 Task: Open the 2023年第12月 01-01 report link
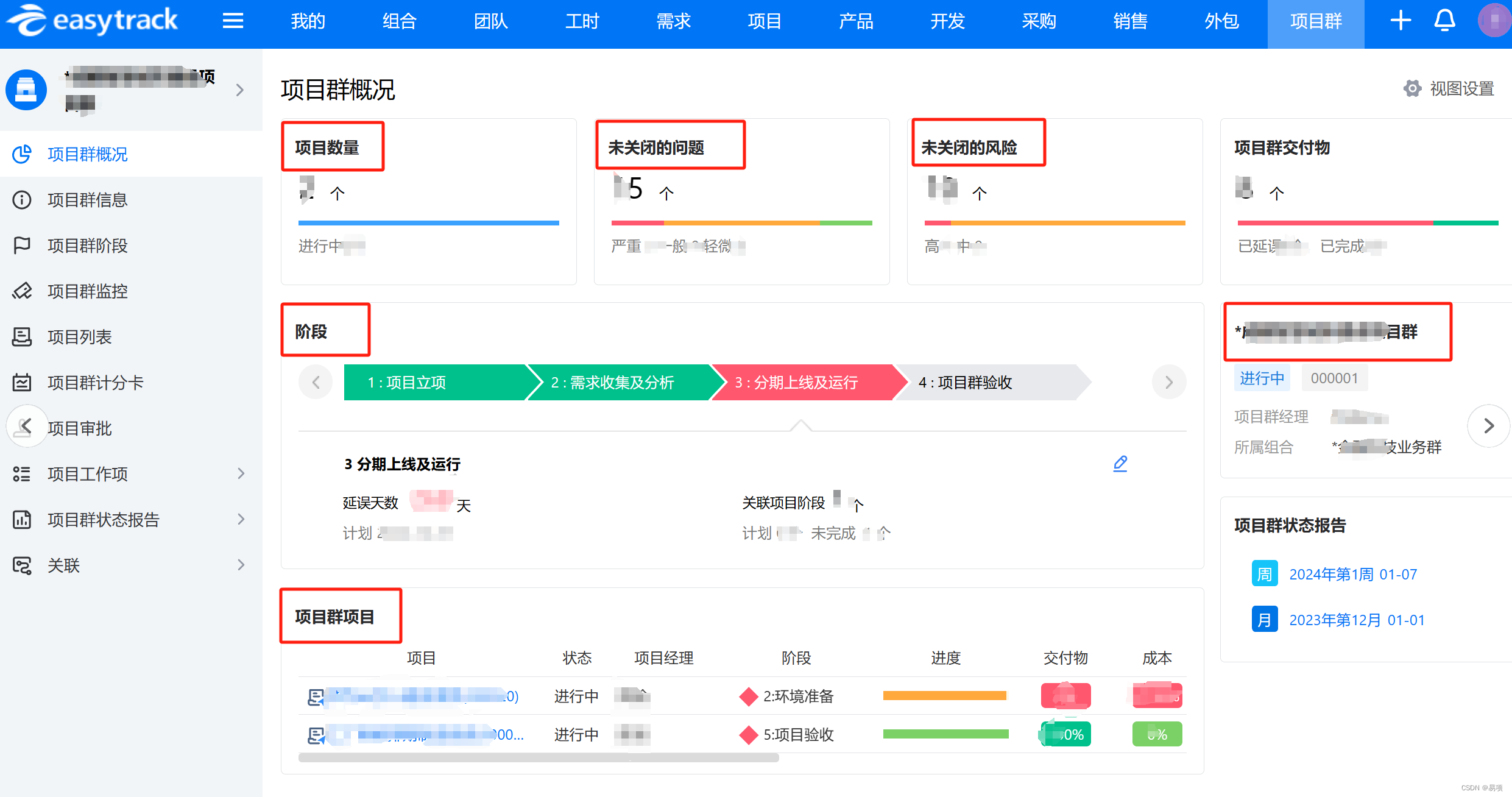point(1357,620)
